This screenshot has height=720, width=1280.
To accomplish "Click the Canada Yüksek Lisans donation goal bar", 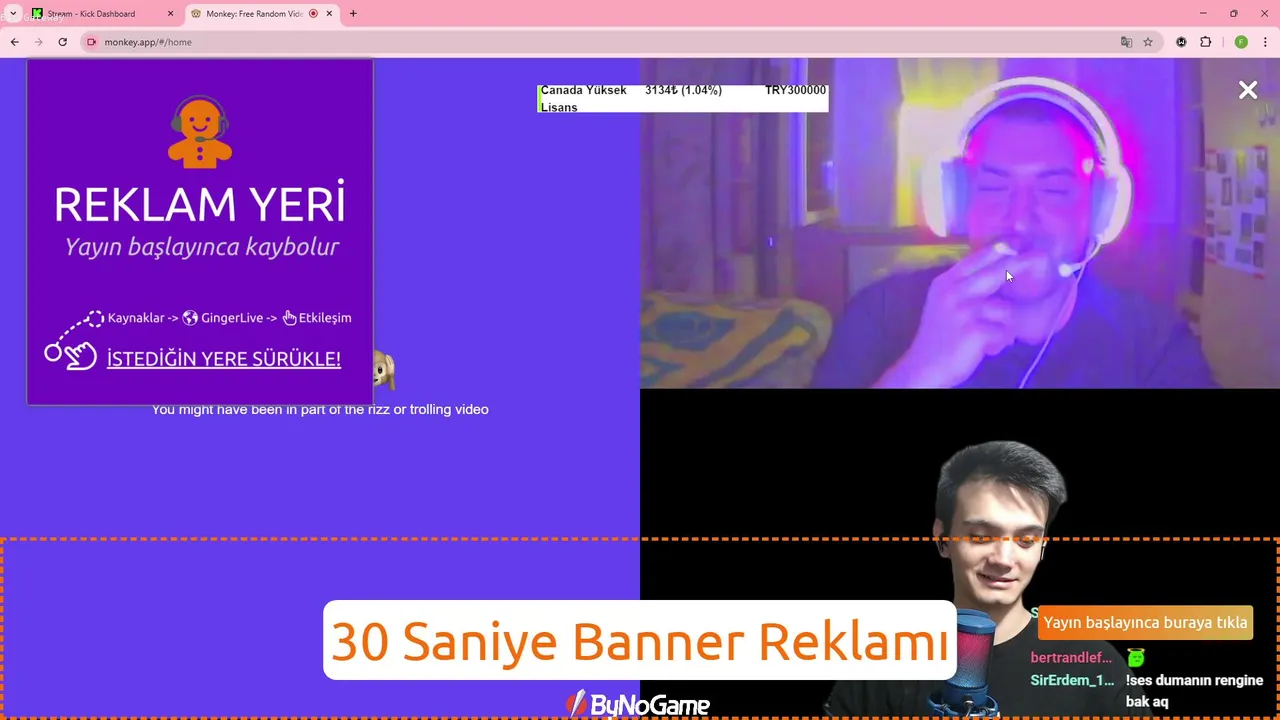I will coord(683,98).
